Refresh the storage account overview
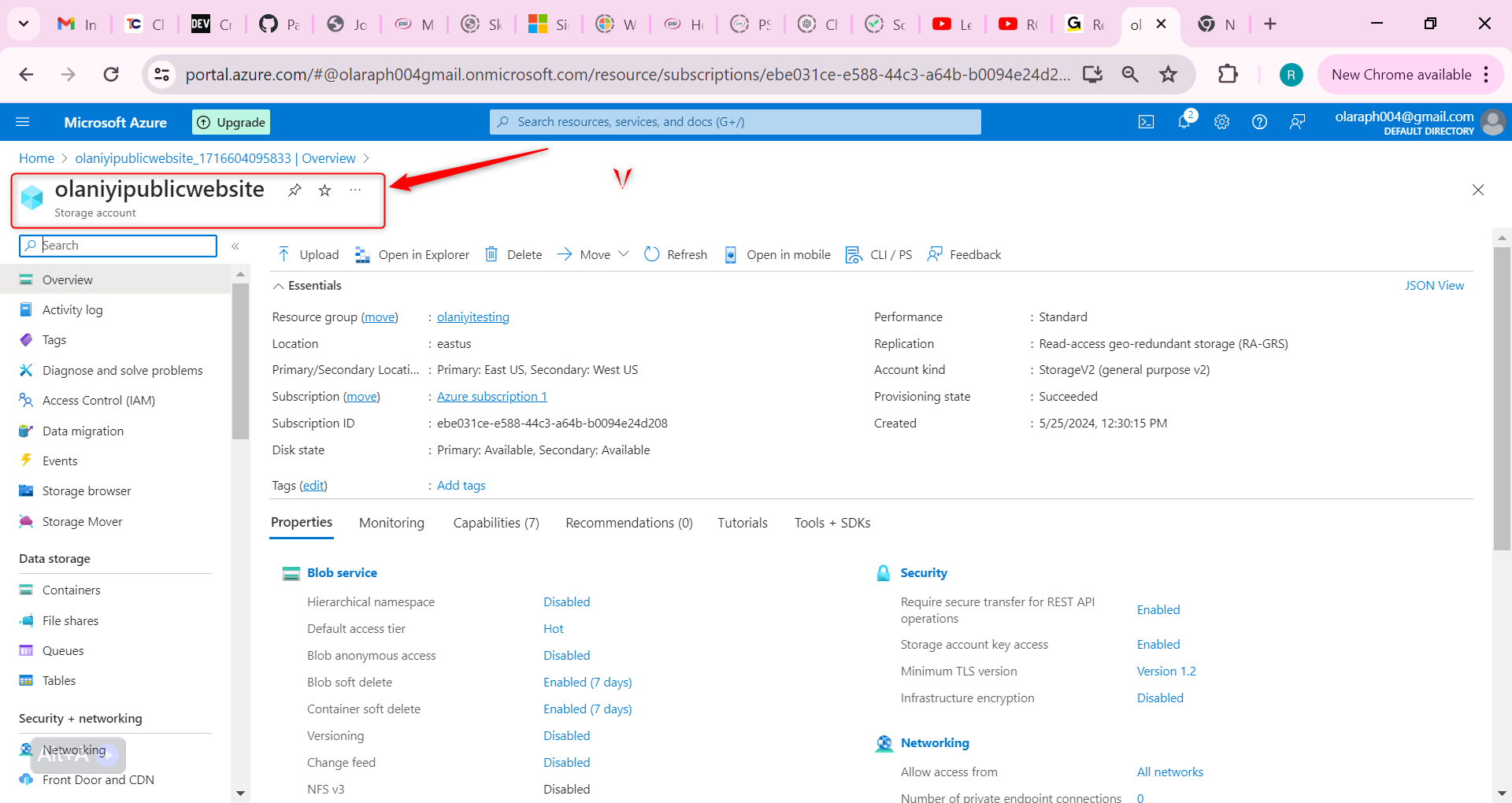 coord(676,254)
